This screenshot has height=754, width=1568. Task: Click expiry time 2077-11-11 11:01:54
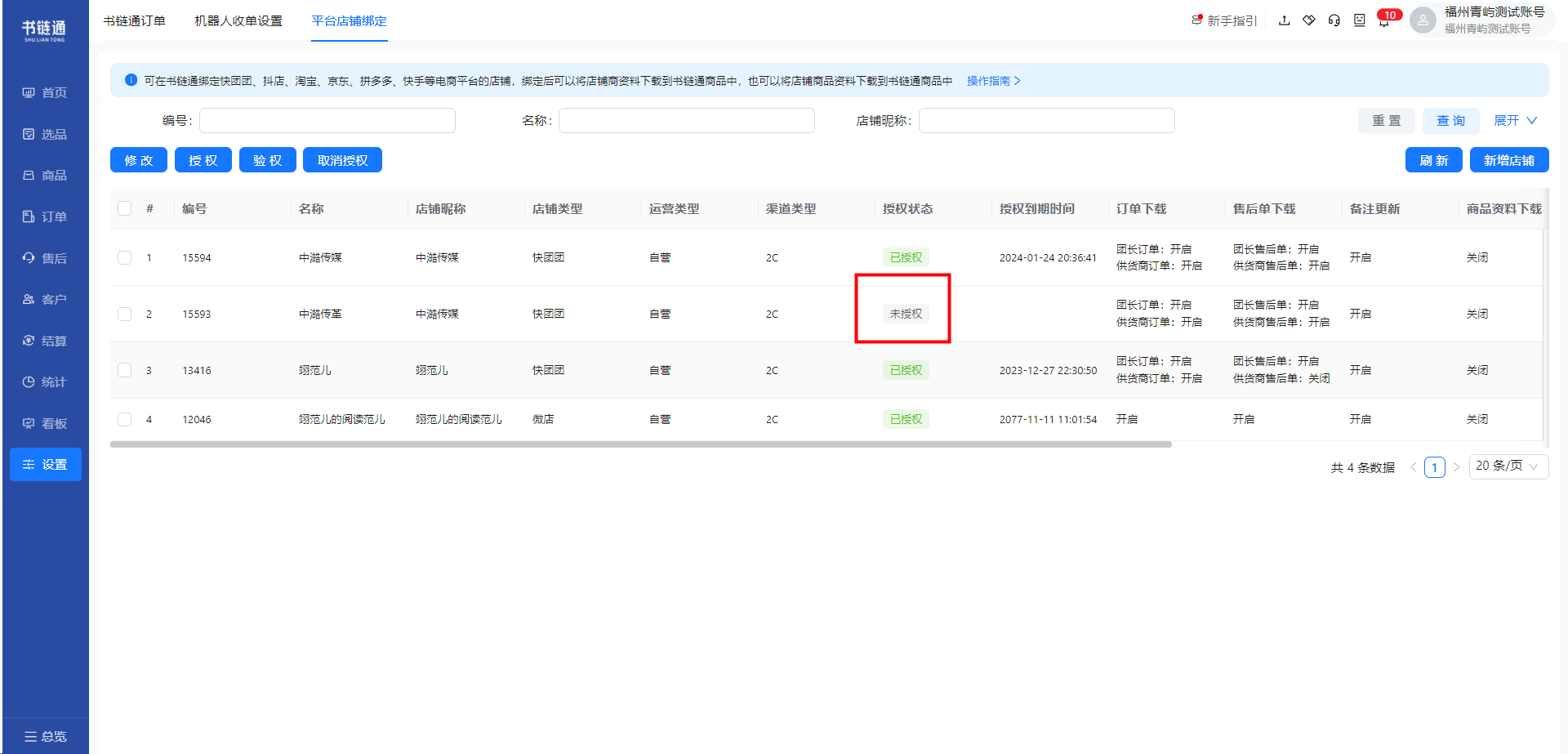click(1048, 419)
